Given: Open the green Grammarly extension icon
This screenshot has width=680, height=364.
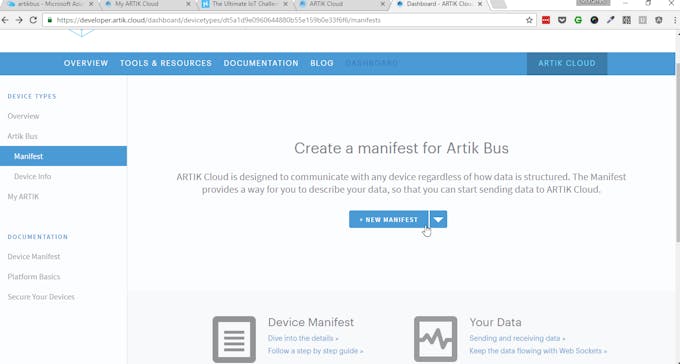Looking at the screenshot, I should click(578, 20).
